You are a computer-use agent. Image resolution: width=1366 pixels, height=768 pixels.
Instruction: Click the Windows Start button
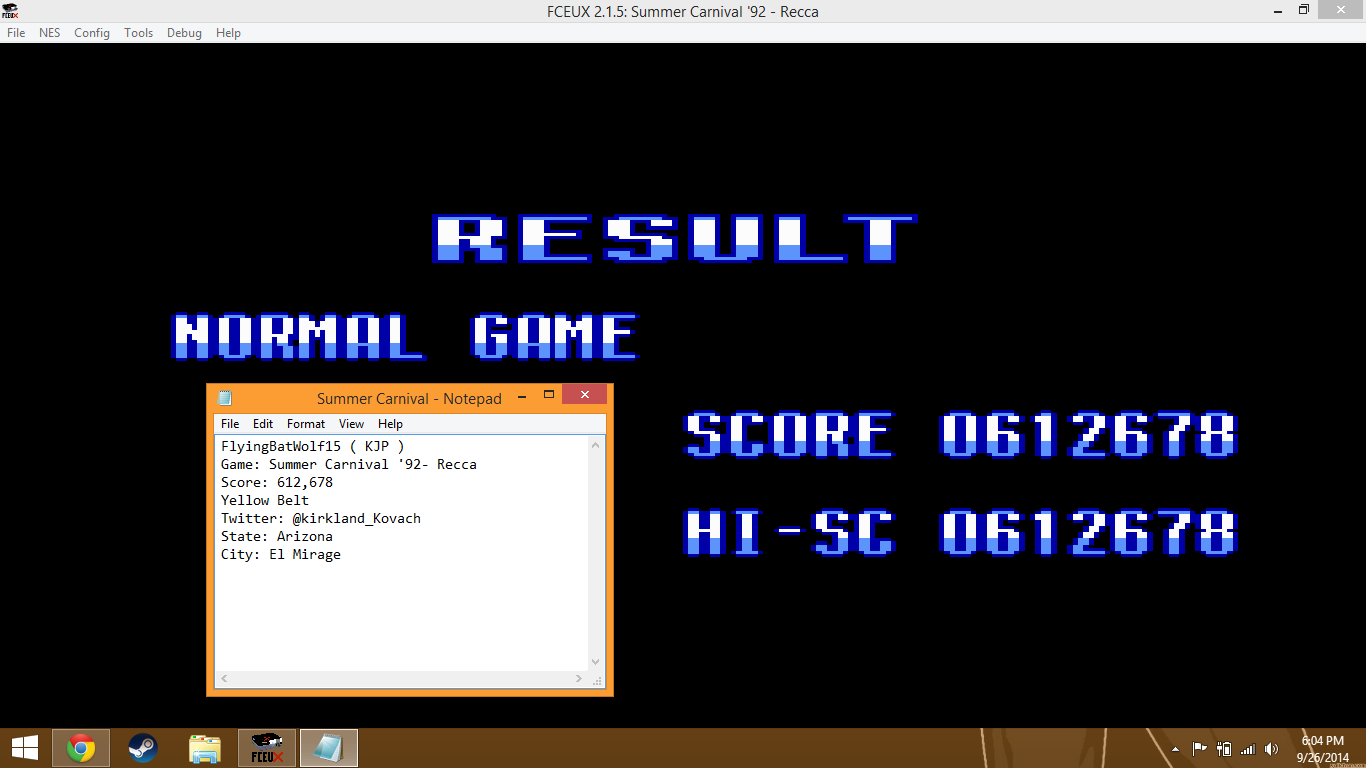tap(24, 748)
